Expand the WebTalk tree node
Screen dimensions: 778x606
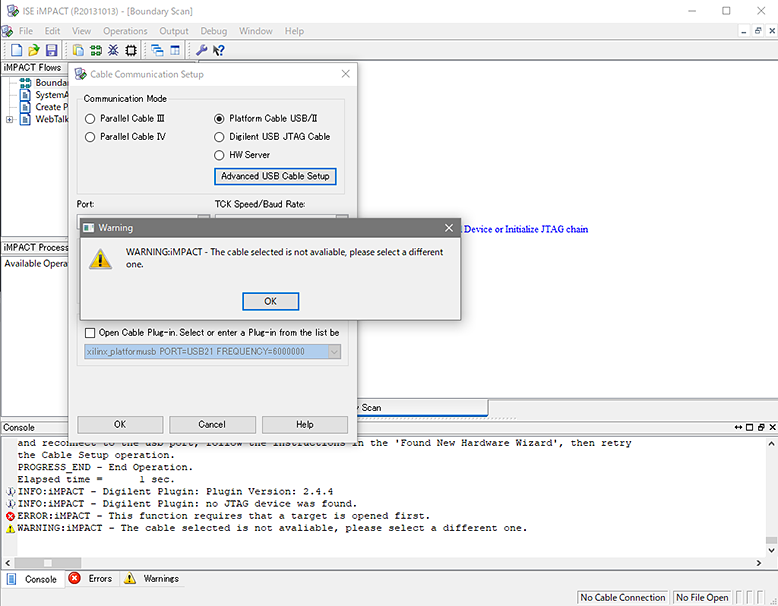pyautogui.click(x=9, y=120)
